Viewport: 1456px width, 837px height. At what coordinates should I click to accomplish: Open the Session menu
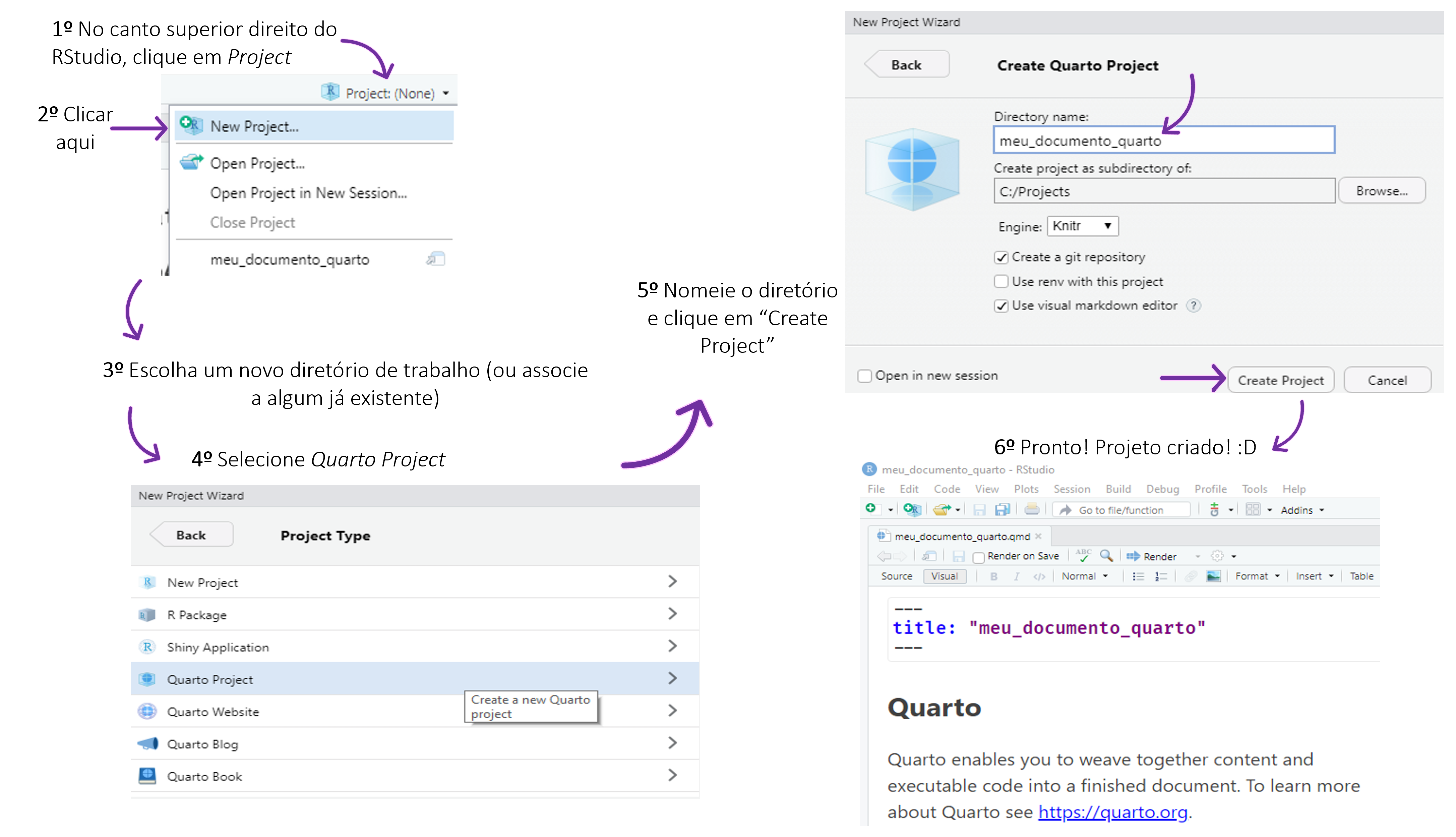pyautogui.click(x=1072, y=489)
